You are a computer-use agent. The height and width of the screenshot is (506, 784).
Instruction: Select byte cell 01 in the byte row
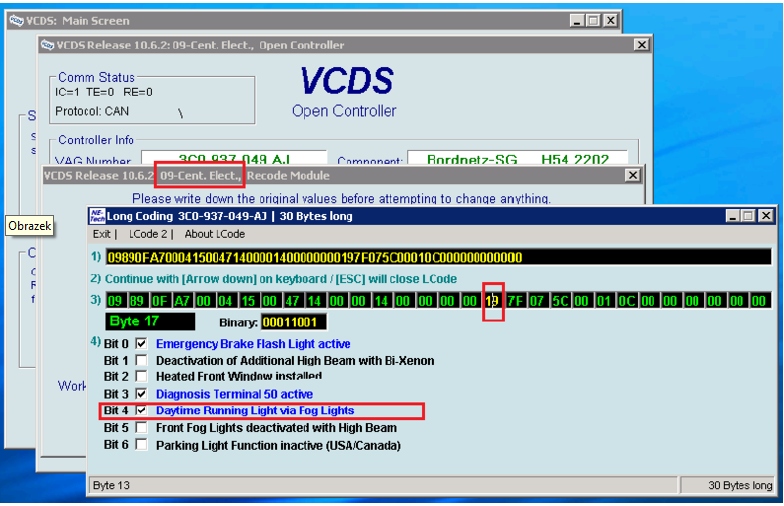[x=604, y=301]
